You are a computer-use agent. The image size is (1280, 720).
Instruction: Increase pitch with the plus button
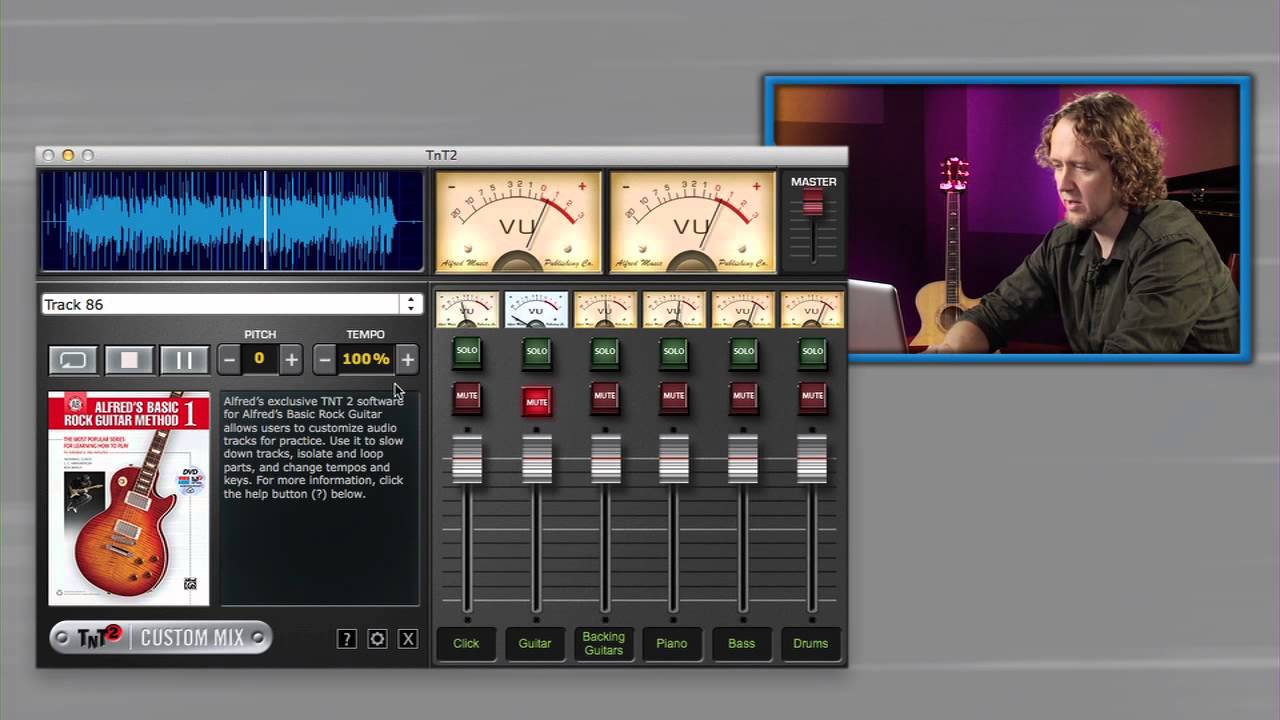[290, 359]
